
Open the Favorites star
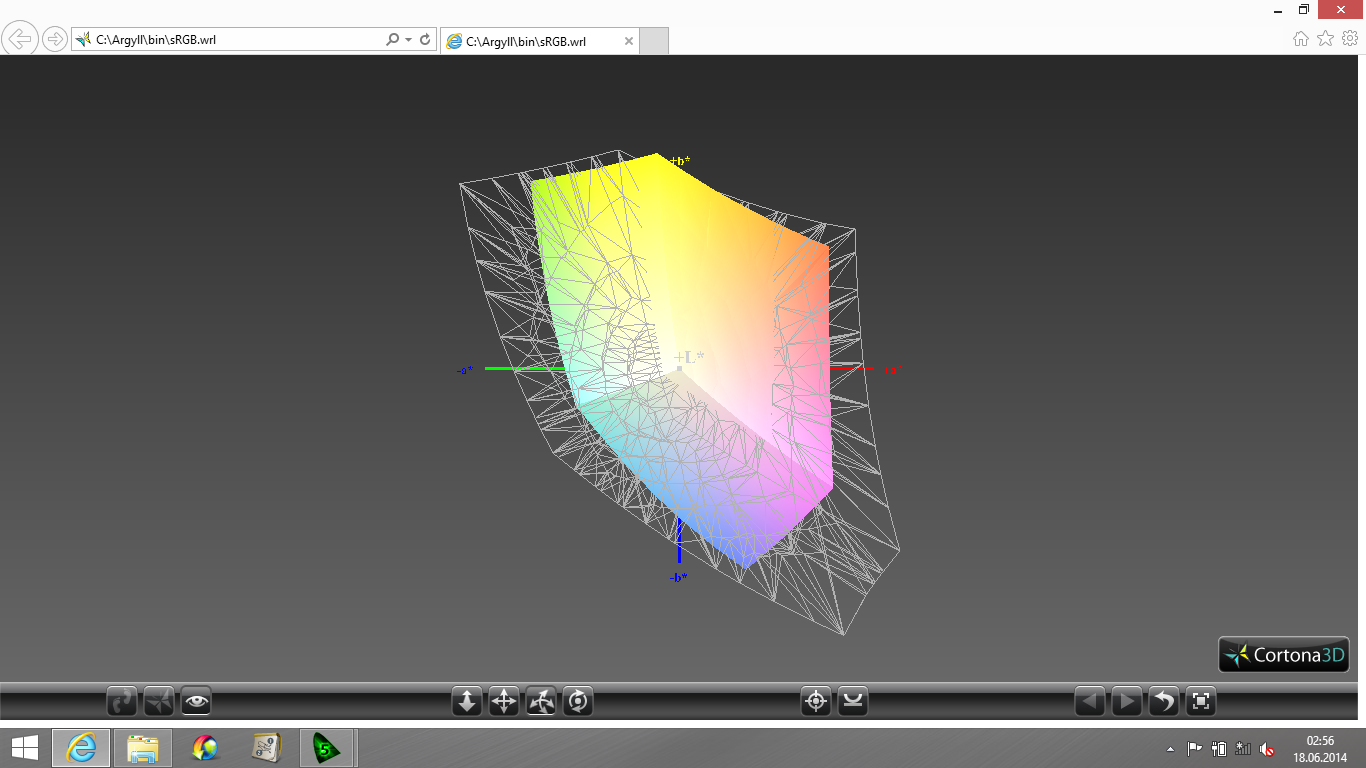(x=1326, y=38)
